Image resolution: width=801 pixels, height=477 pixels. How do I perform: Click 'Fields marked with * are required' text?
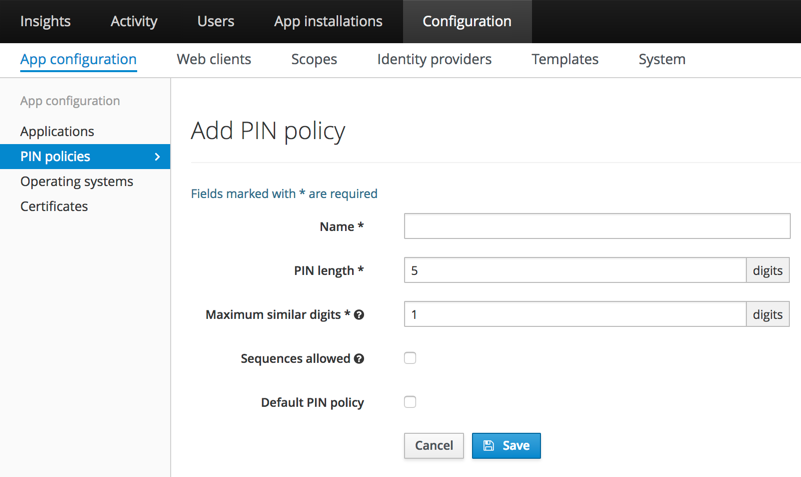[284, 194]
